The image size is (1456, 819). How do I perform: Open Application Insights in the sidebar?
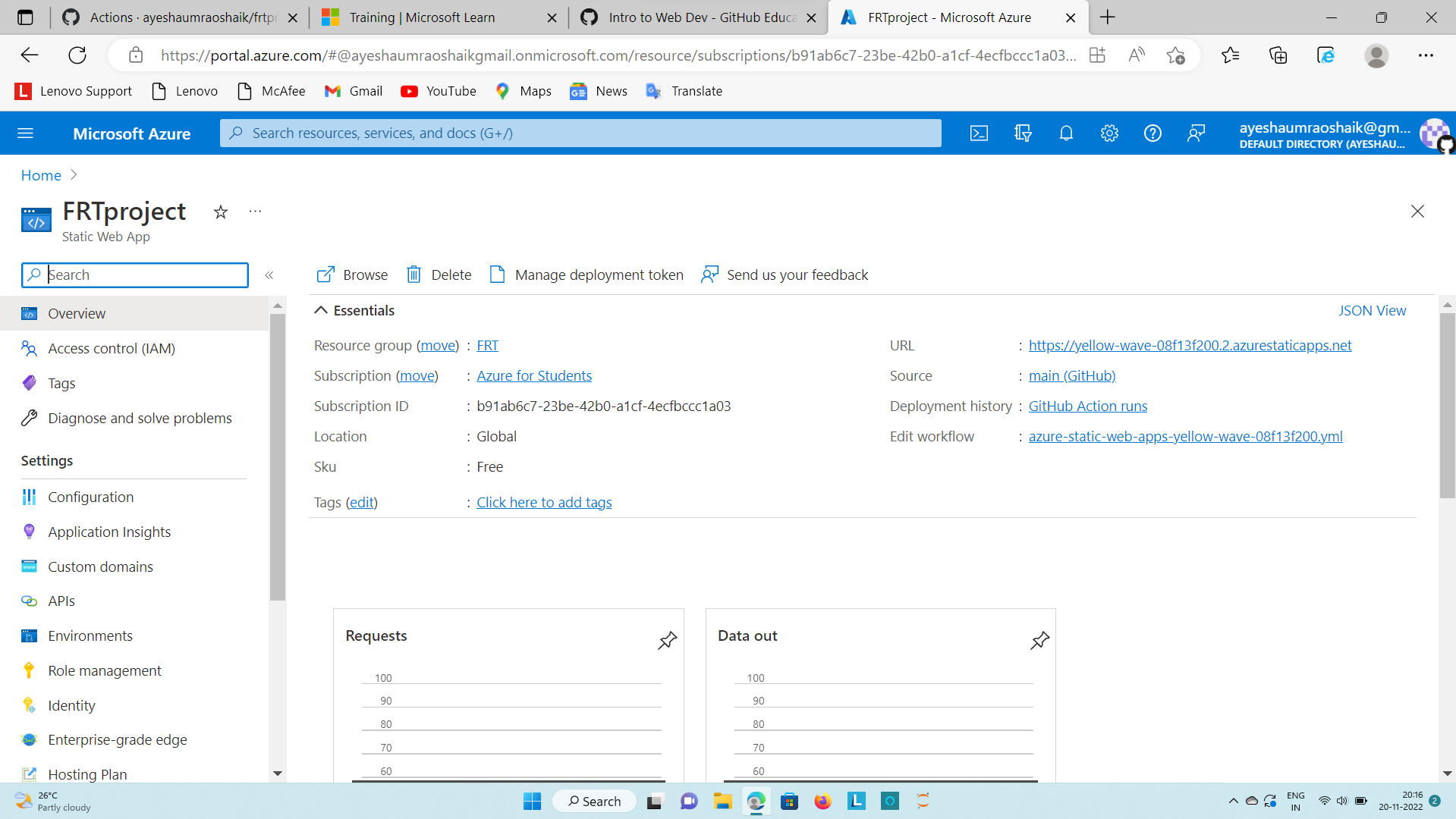coord(109,532)
